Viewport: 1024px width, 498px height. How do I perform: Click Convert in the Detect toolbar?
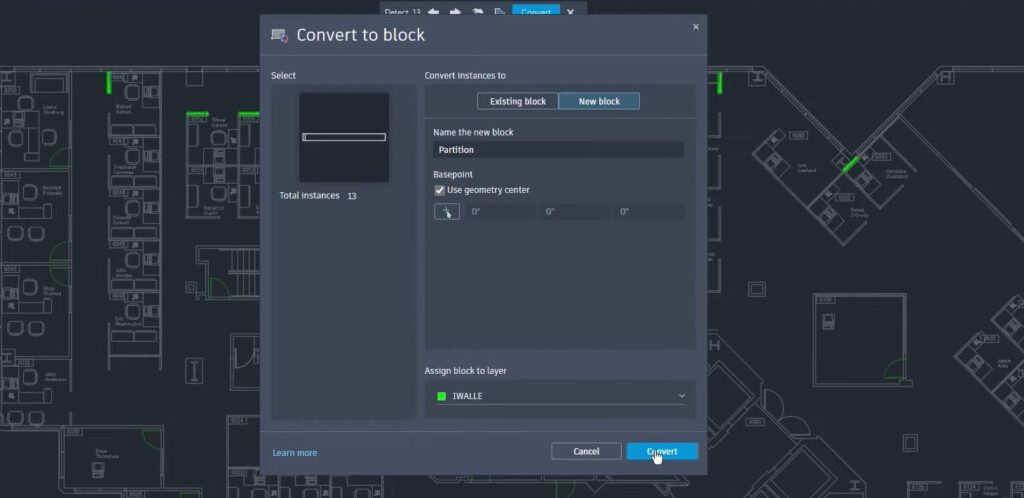[536, 12]
